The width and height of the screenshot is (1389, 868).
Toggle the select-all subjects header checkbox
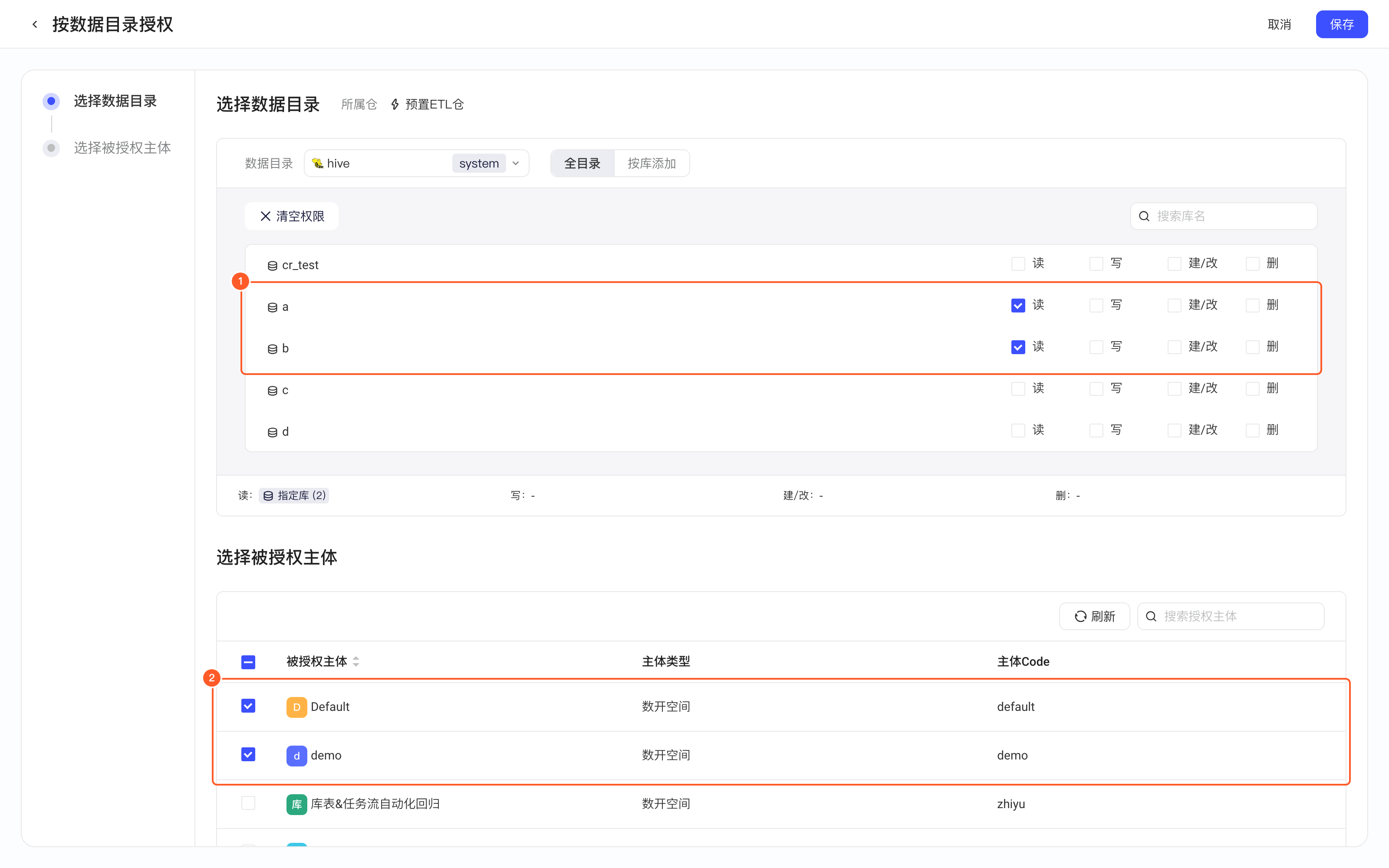point(248,662)
